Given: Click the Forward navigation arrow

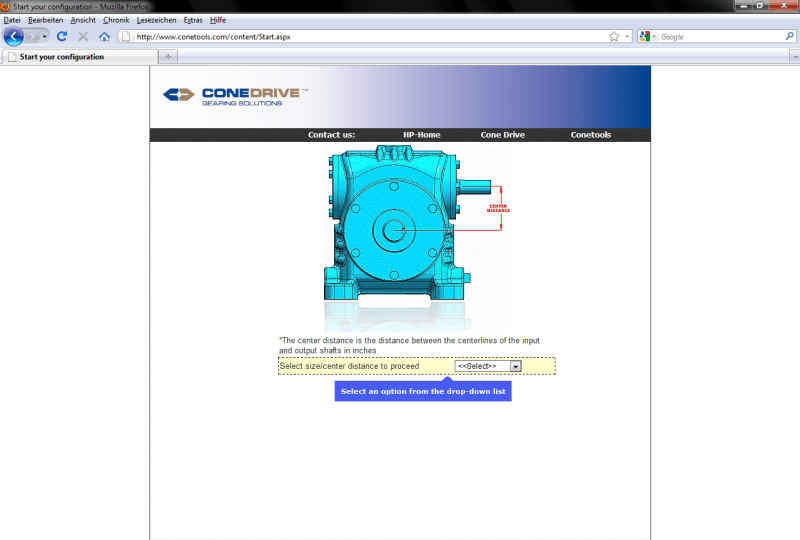Looking at the screenshot, I should tap(32, 37).
